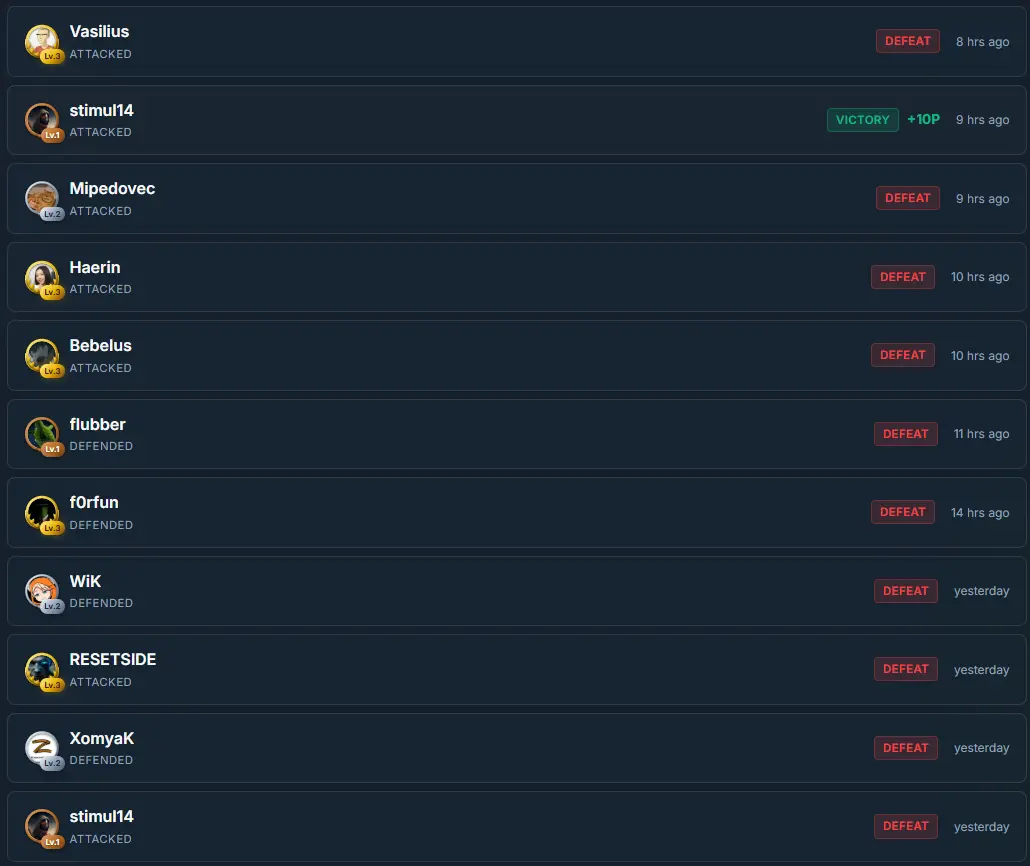Image resolution: width=1030 pixels, height=866 pixels.
Task: Open the Haerin player name link
Action: [95, 267]
